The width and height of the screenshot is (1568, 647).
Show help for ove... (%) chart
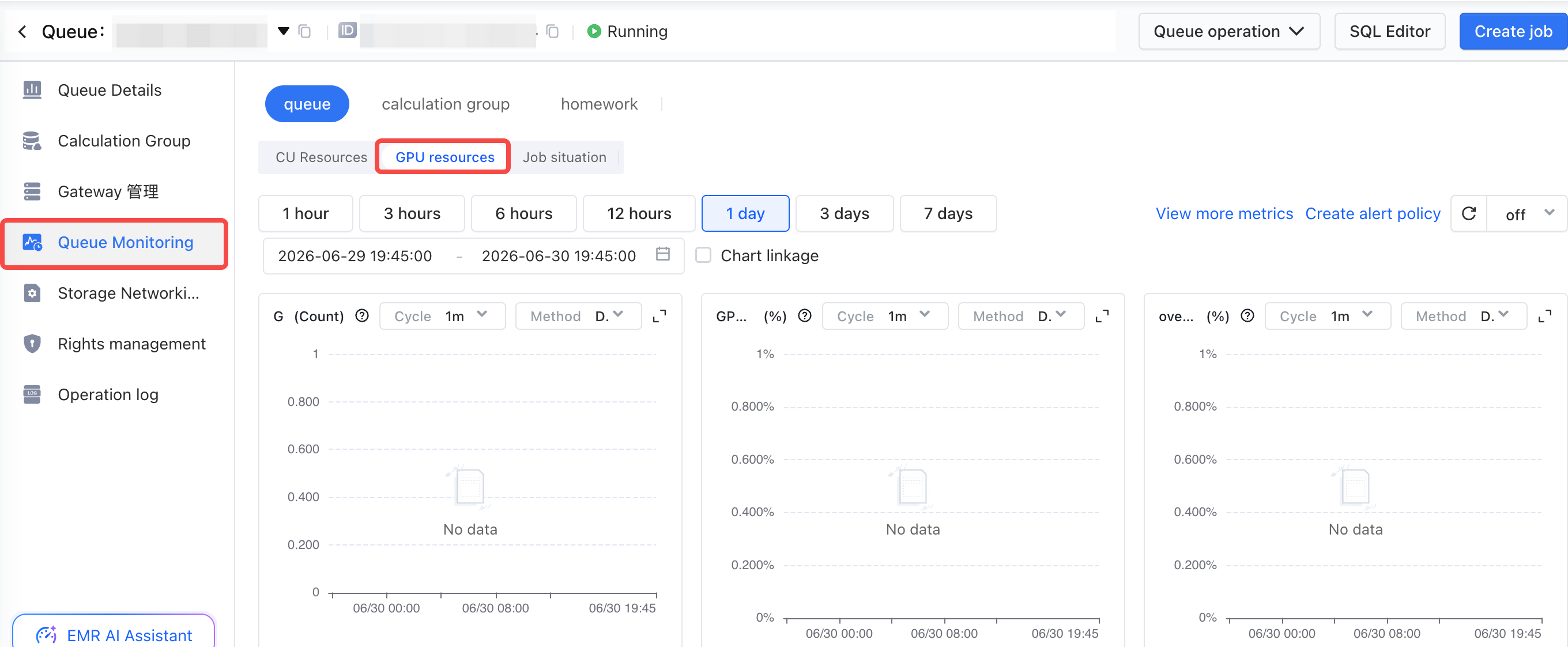(1246, 316)
